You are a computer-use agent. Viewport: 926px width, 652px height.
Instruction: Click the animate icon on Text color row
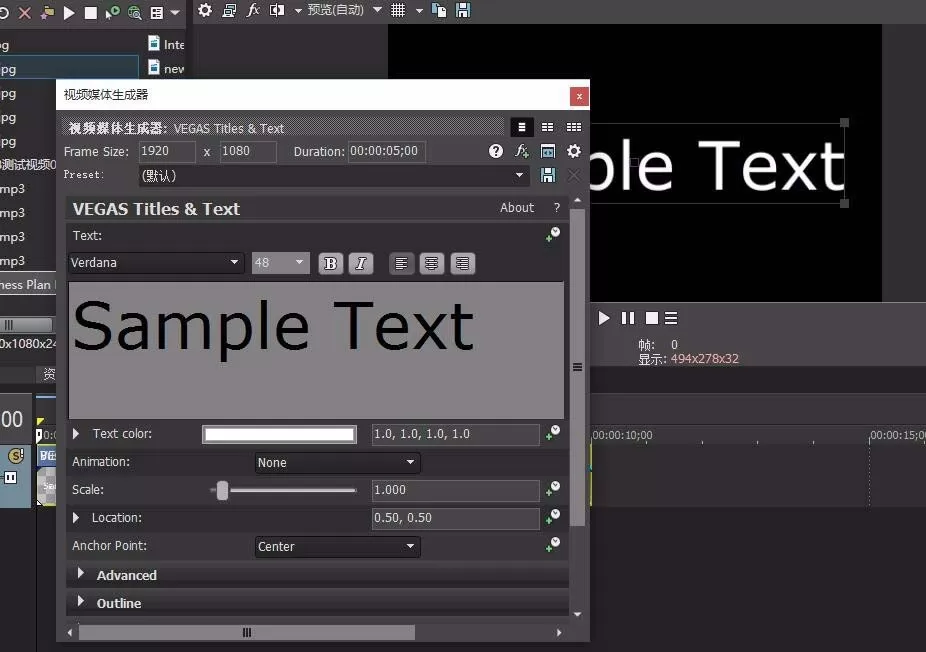pyautogui.click(x=553, y=433)
